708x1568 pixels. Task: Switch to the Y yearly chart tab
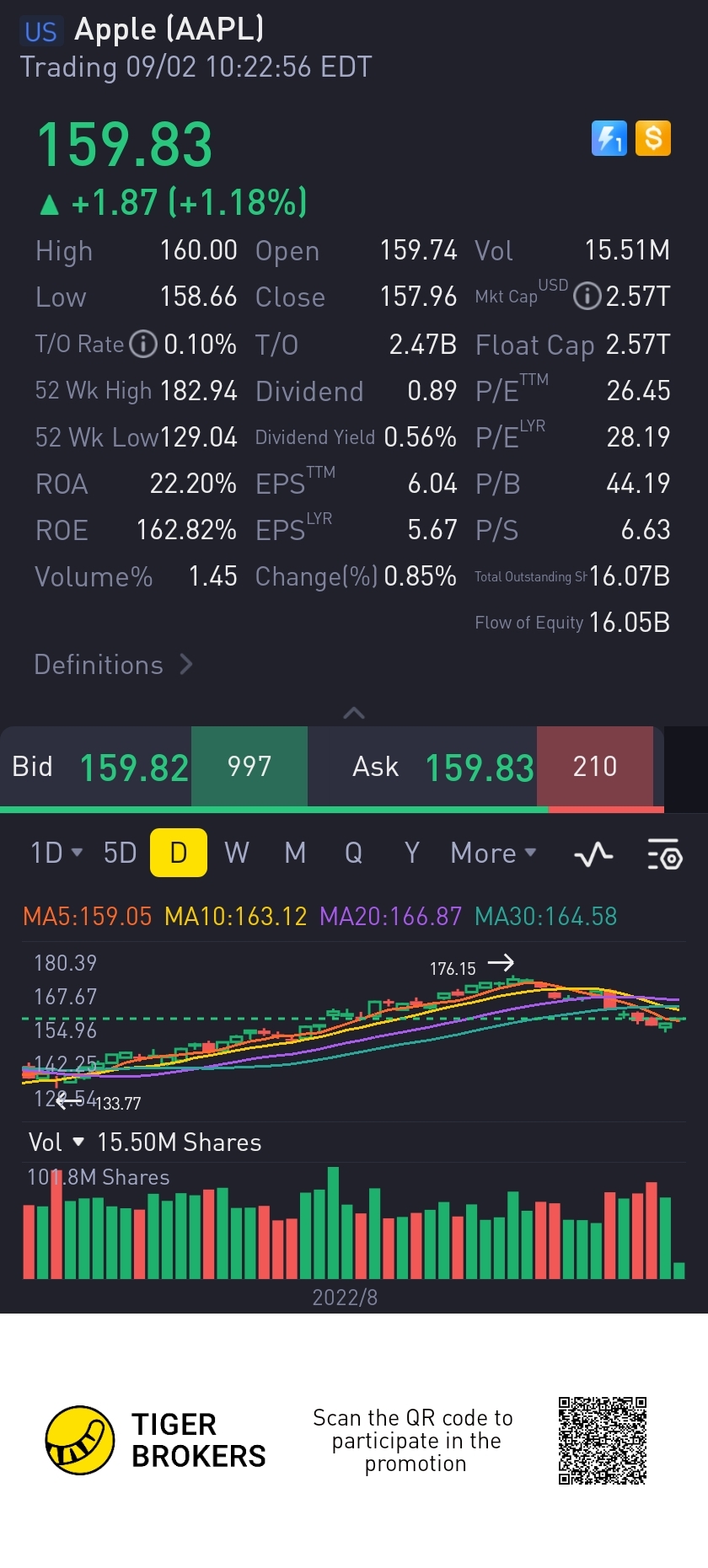click(412, 853)
